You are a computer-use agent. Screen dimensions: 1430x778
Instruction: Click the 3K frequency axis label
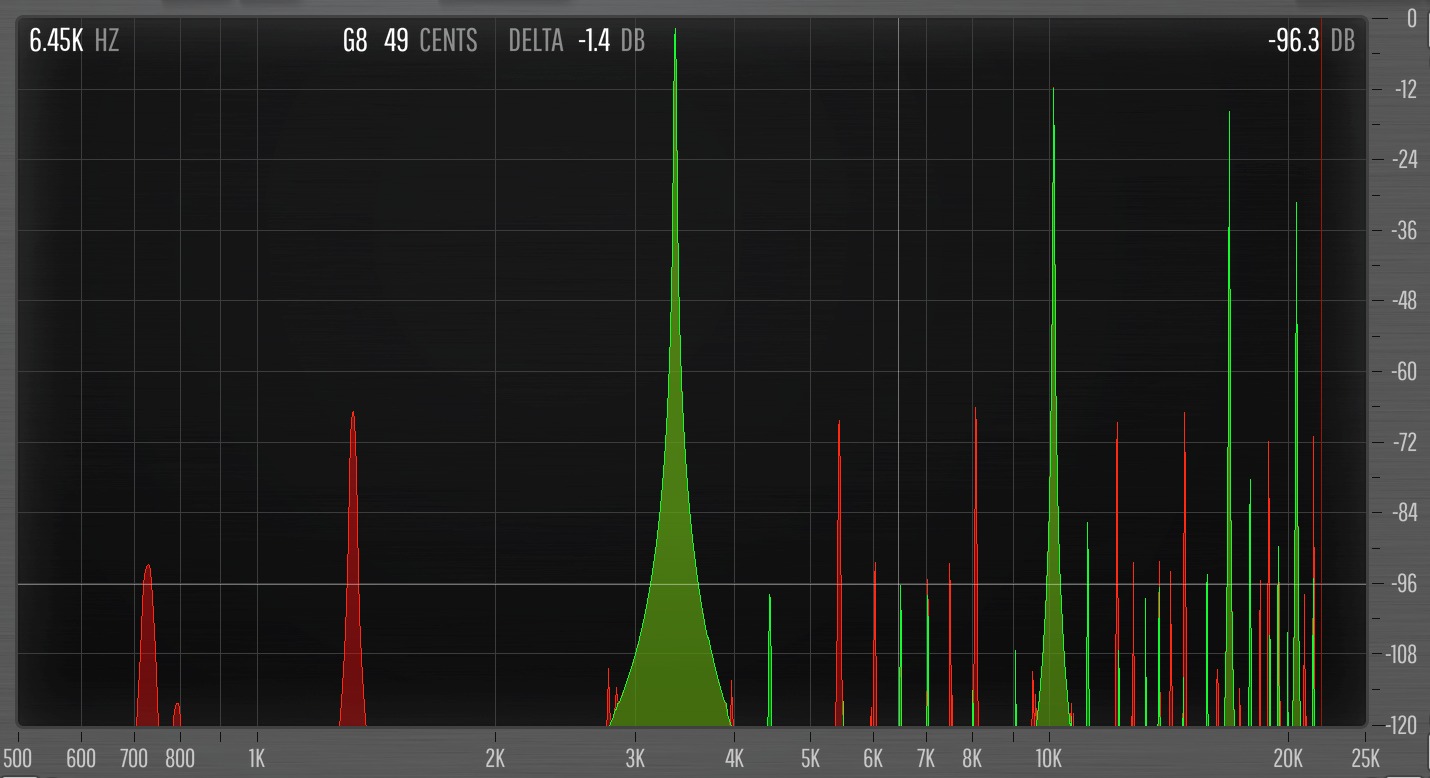tap(636, 757)
